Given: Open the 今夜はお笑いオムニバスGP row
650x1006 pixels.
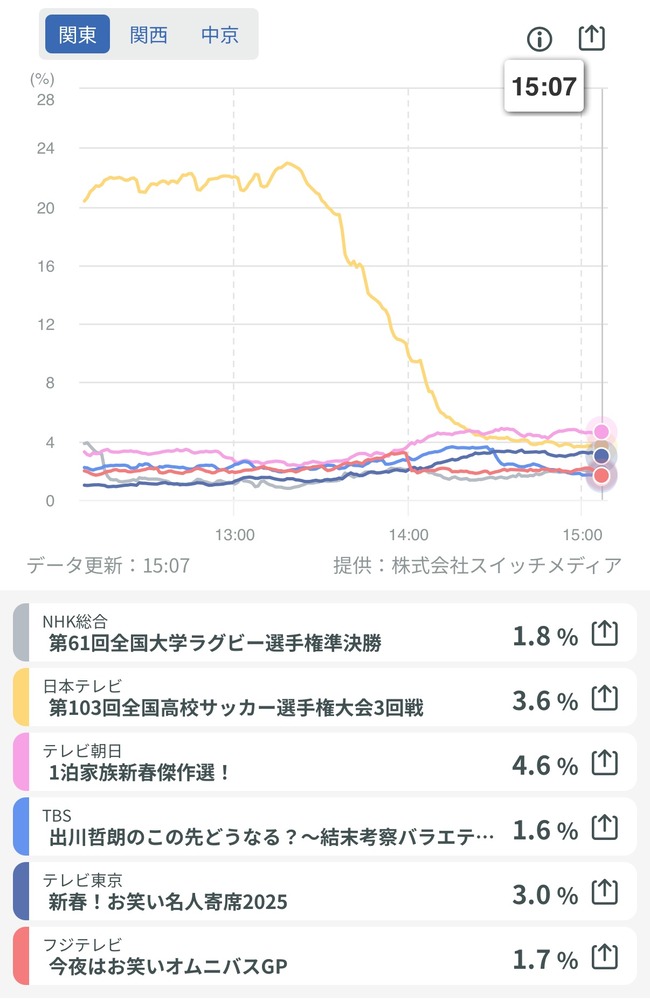Looking at the screenshot, I should tap(325, 956).
